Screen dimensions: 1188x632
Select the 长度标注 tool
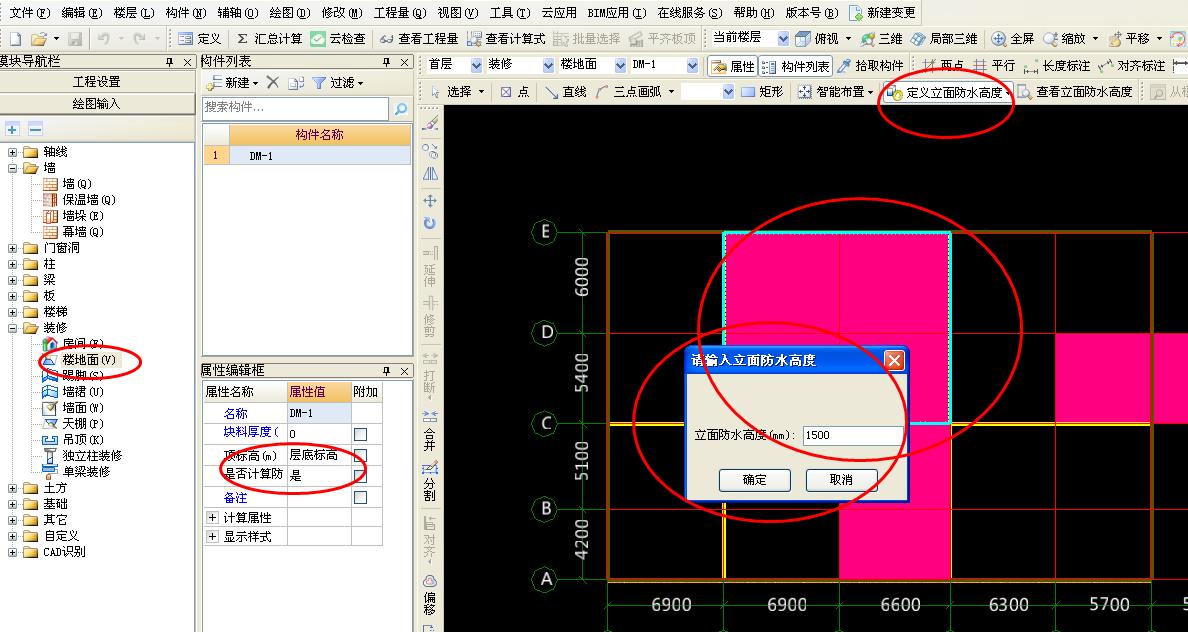(1056, 67)
